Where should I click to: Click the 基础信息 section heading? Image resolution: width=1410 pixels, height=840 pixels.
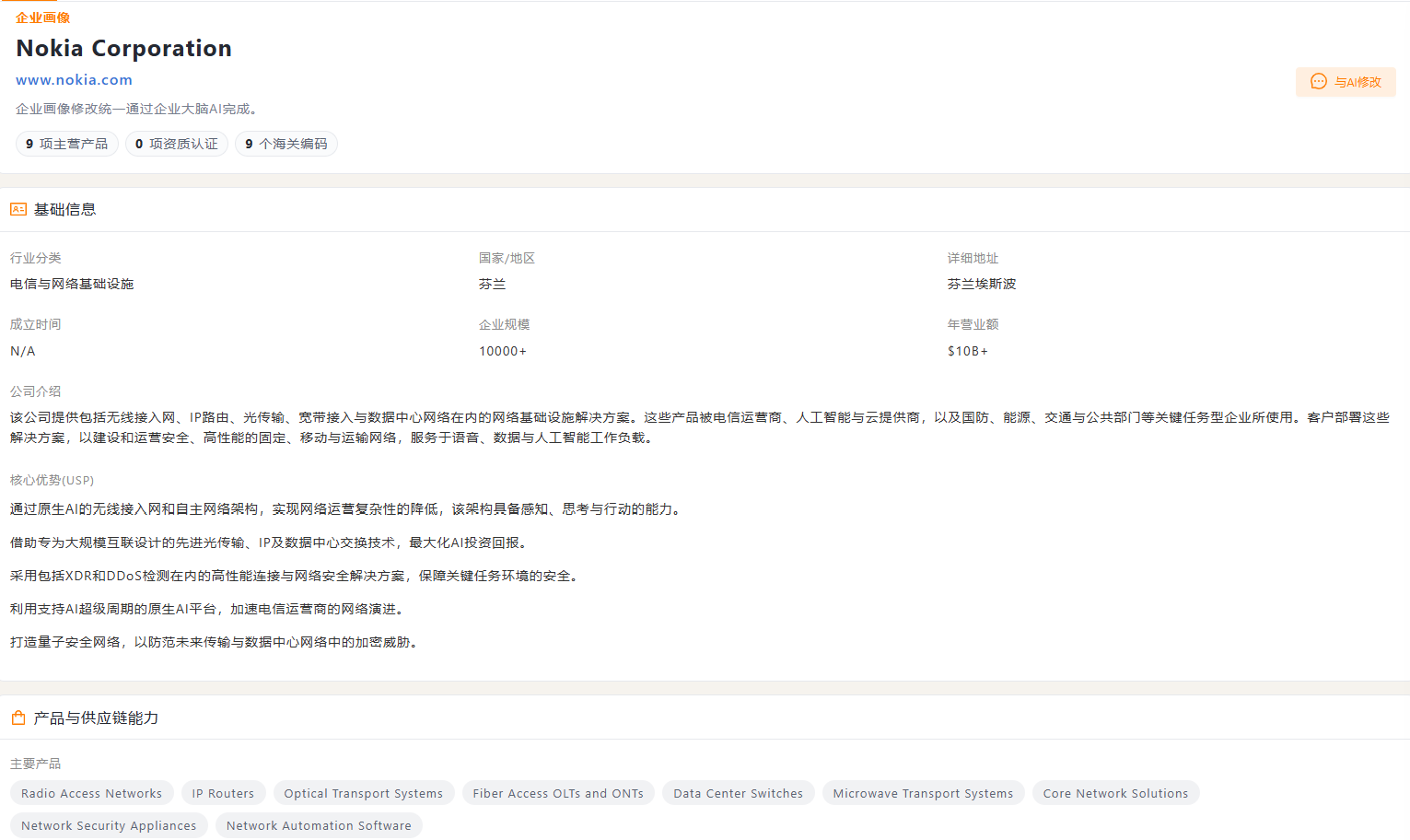click(x=64, y=209)
